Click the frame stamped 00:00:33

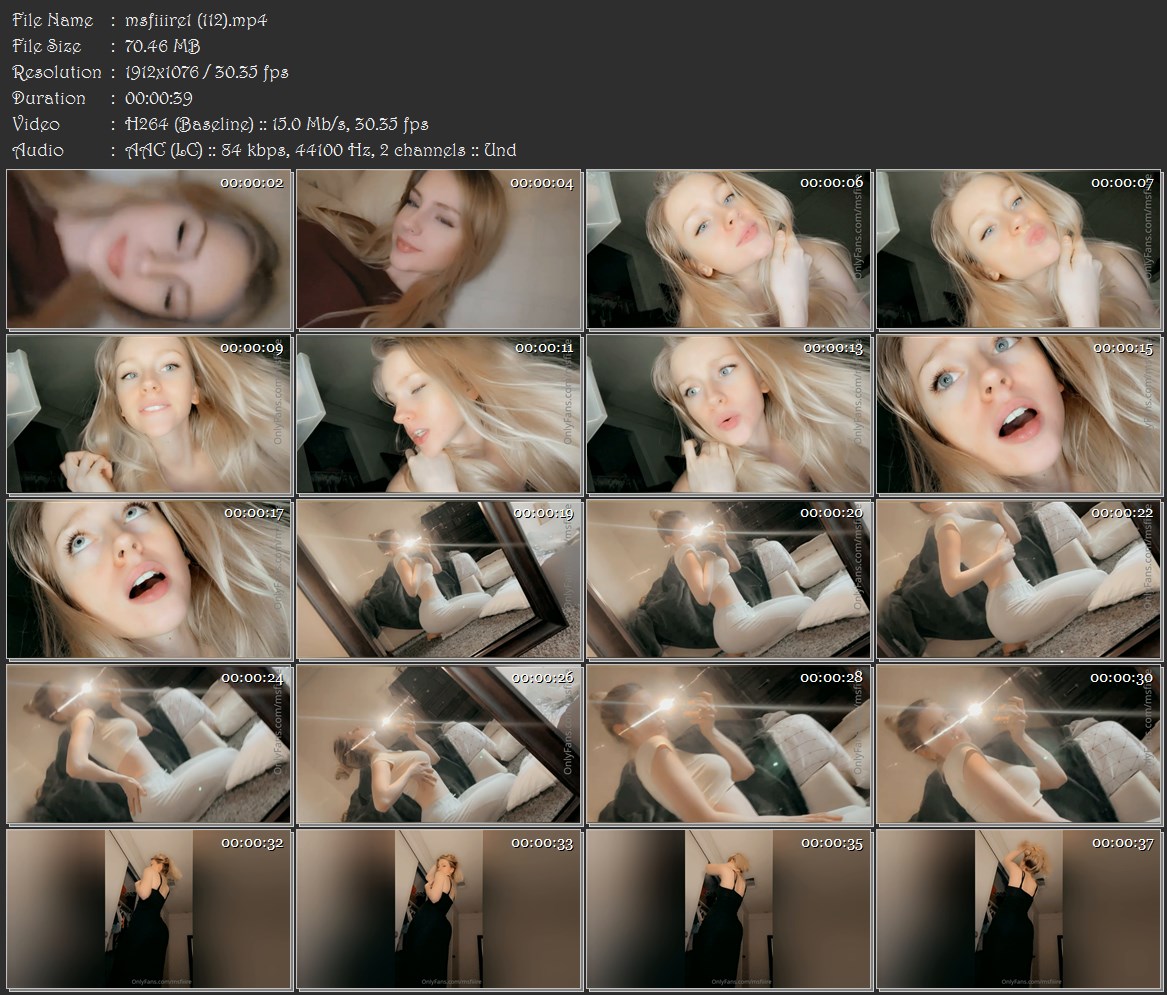click(x=439, y=909)
